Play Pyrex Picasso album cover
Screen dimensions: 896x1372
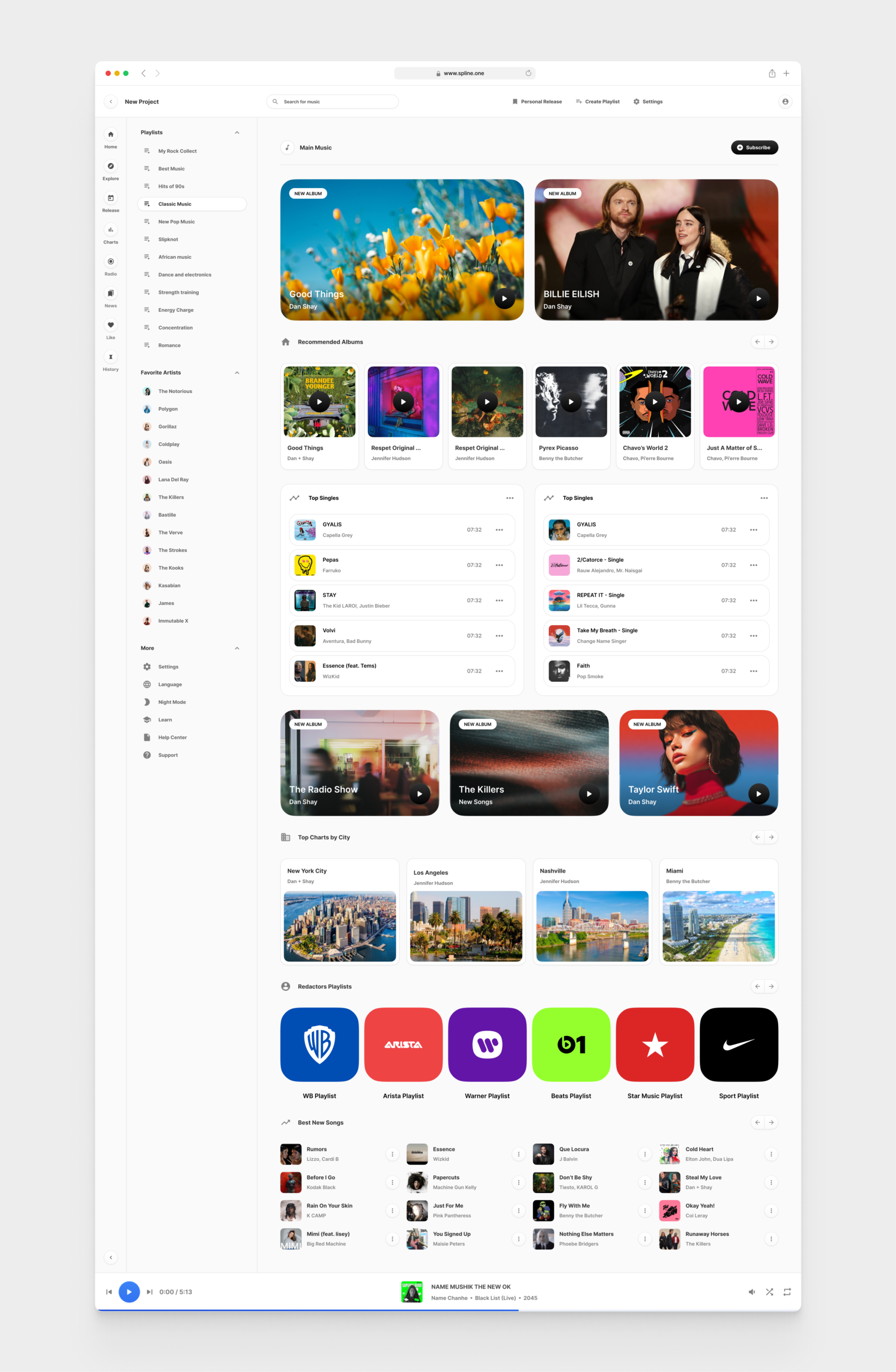(x=571, y=402)
